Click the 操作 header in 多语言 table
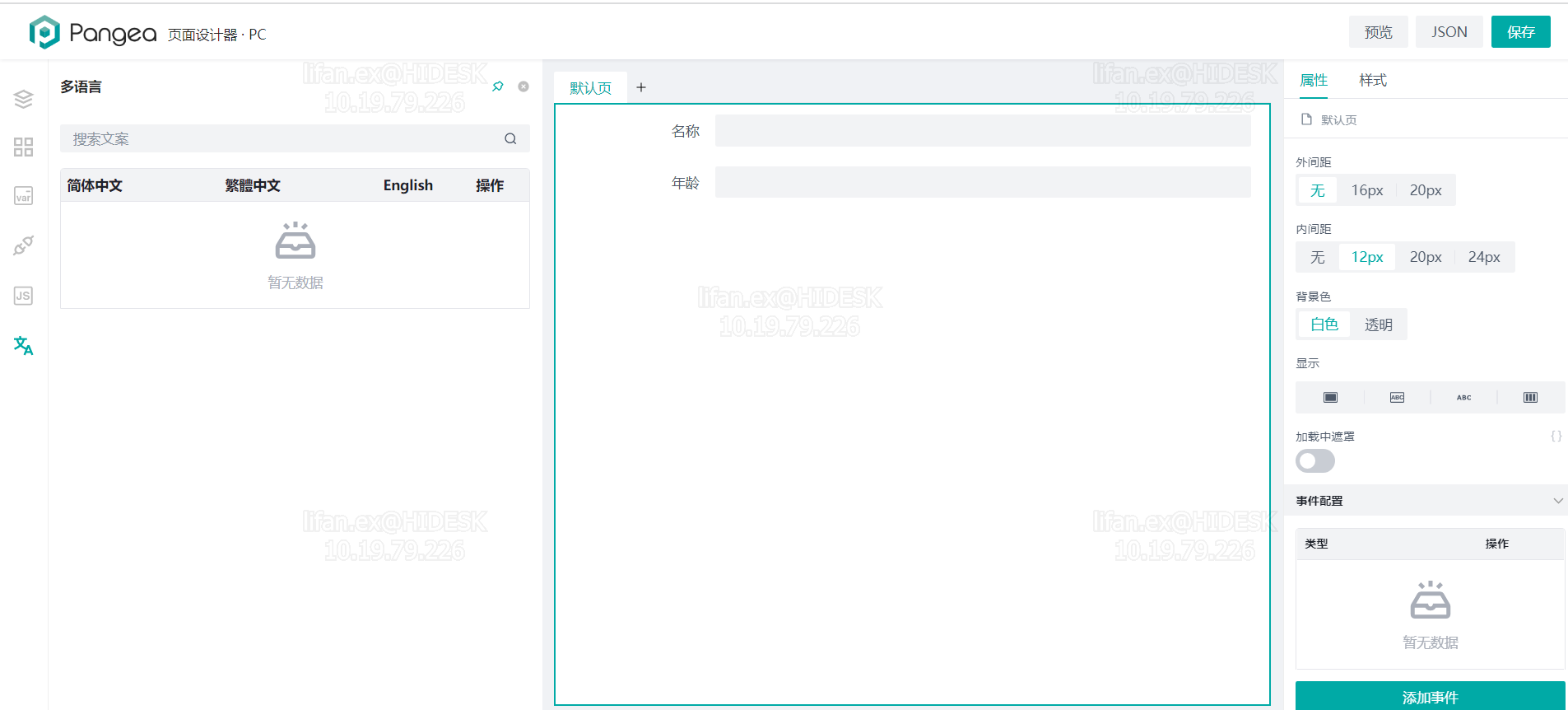 tap(490, 185)
